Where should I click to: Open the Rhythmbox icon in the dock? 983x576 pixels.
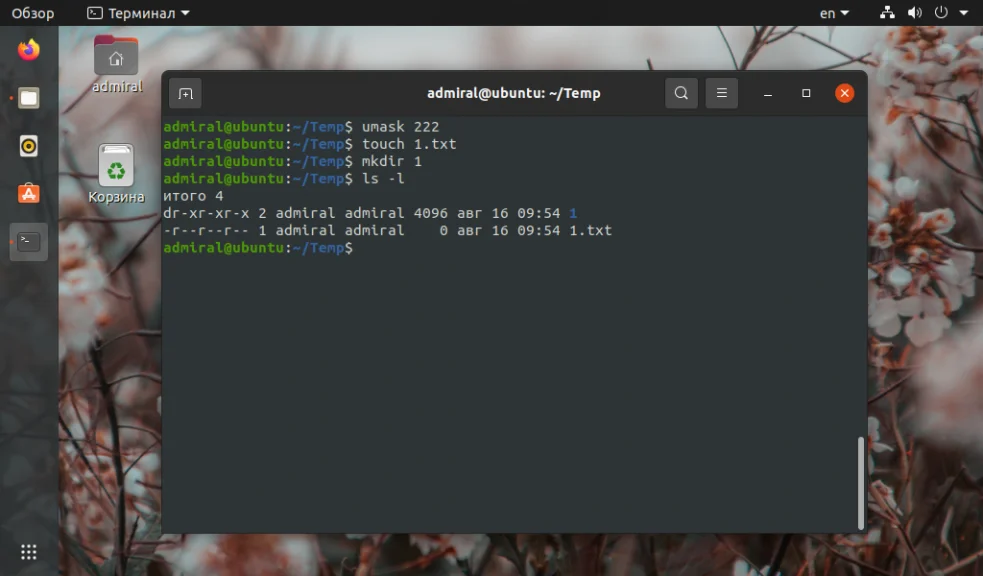[28, 145]
